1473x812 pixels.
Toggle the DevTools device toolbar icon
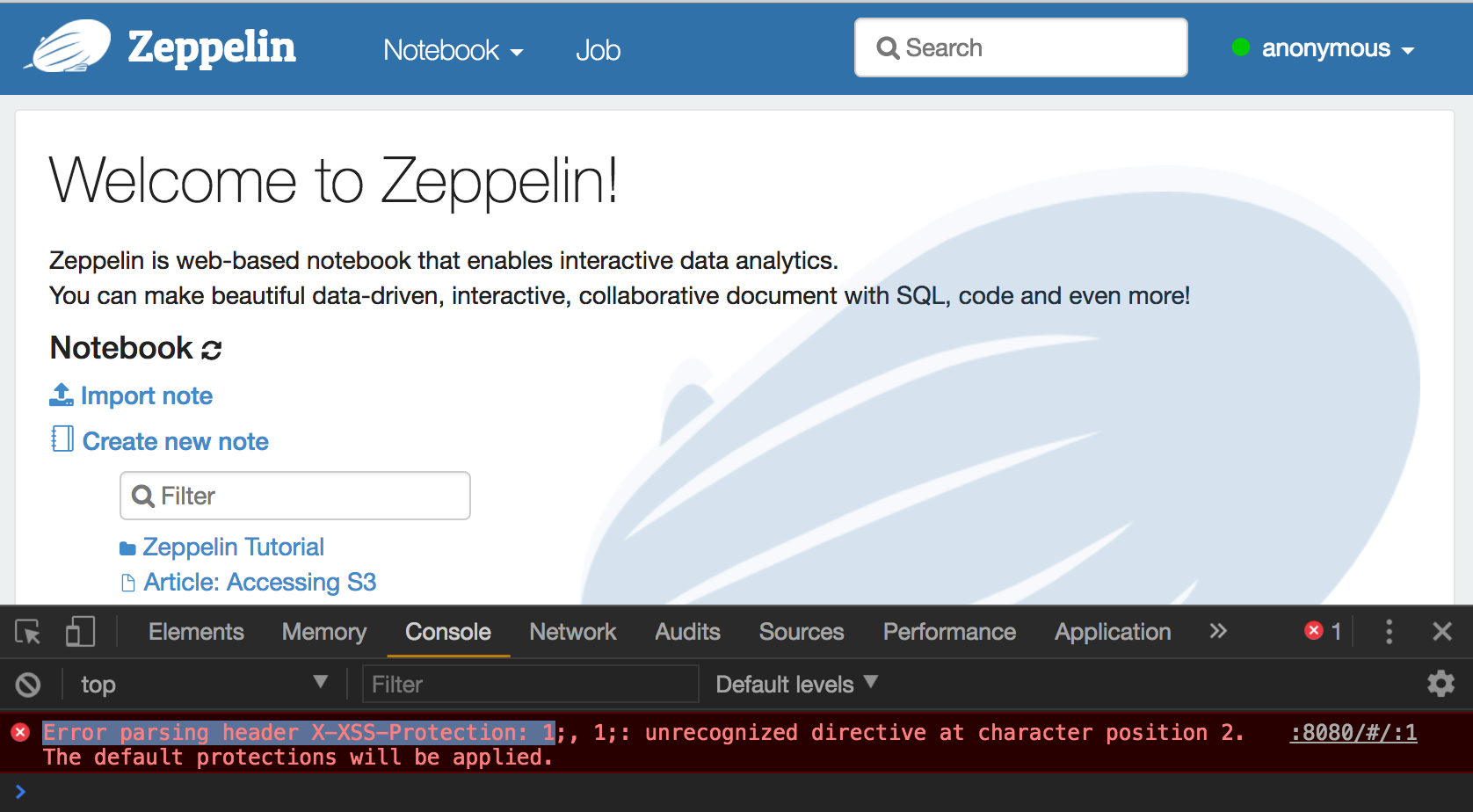[80, 632]
